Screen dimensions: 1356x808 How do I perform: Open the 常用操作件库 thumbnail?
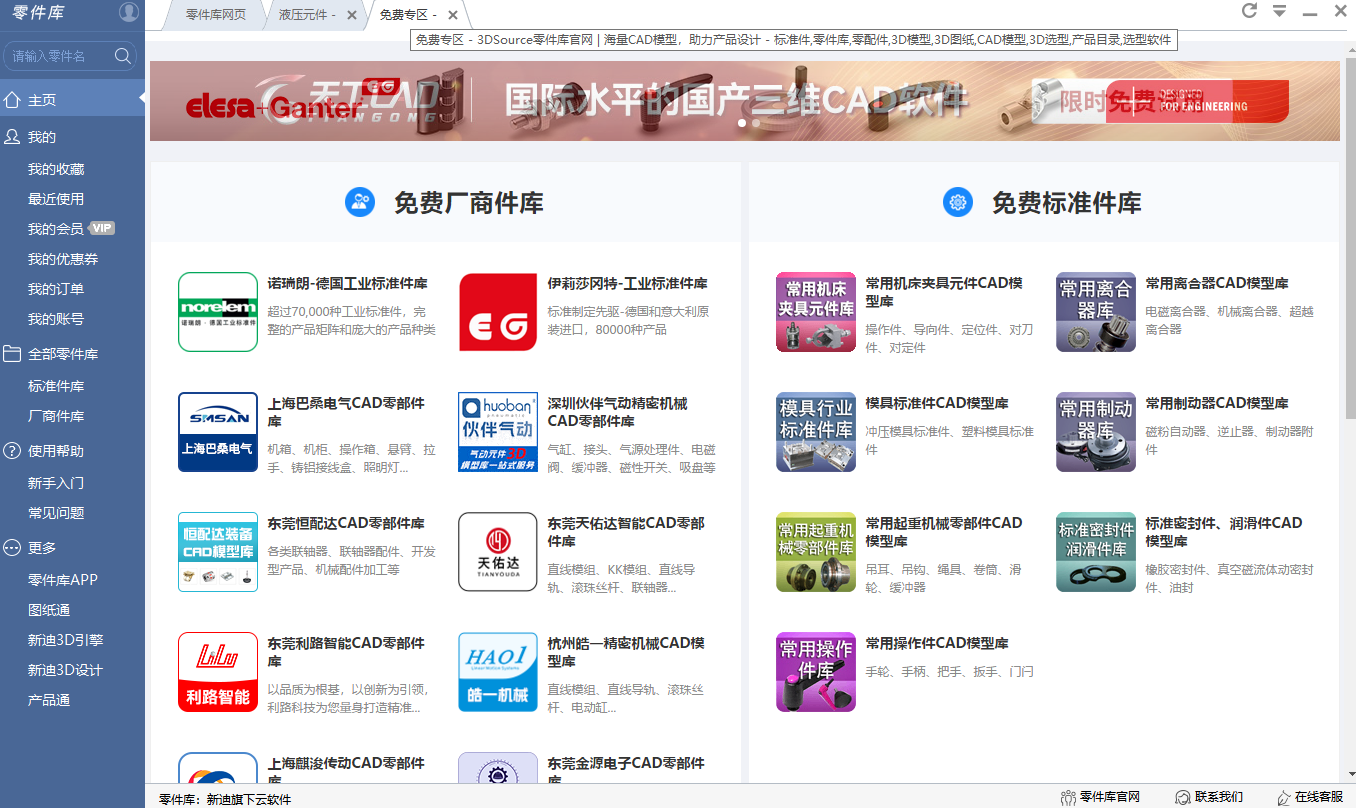point(816,672)
